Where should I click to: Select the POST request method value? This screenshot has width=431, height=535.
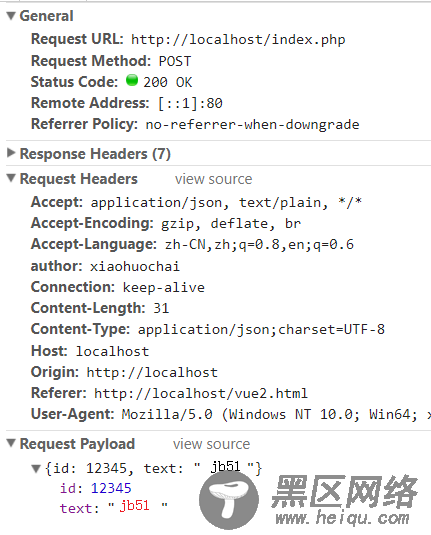point(175,61)
